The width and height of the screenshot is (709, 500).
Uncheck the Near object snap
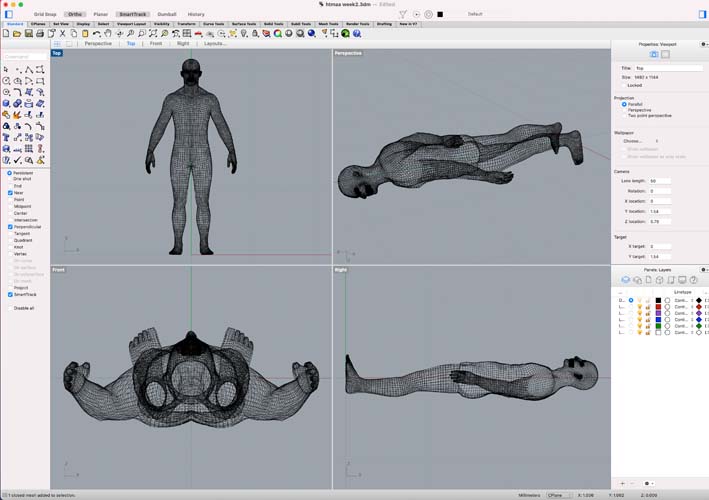(10, 193)
